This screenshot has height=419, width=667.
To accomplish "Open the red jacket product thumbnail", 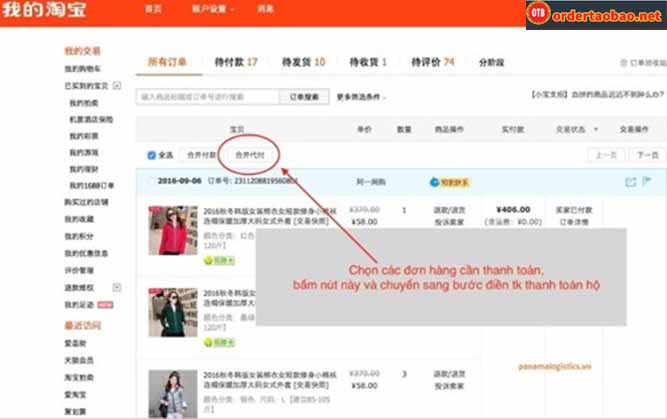I will 173,231.
